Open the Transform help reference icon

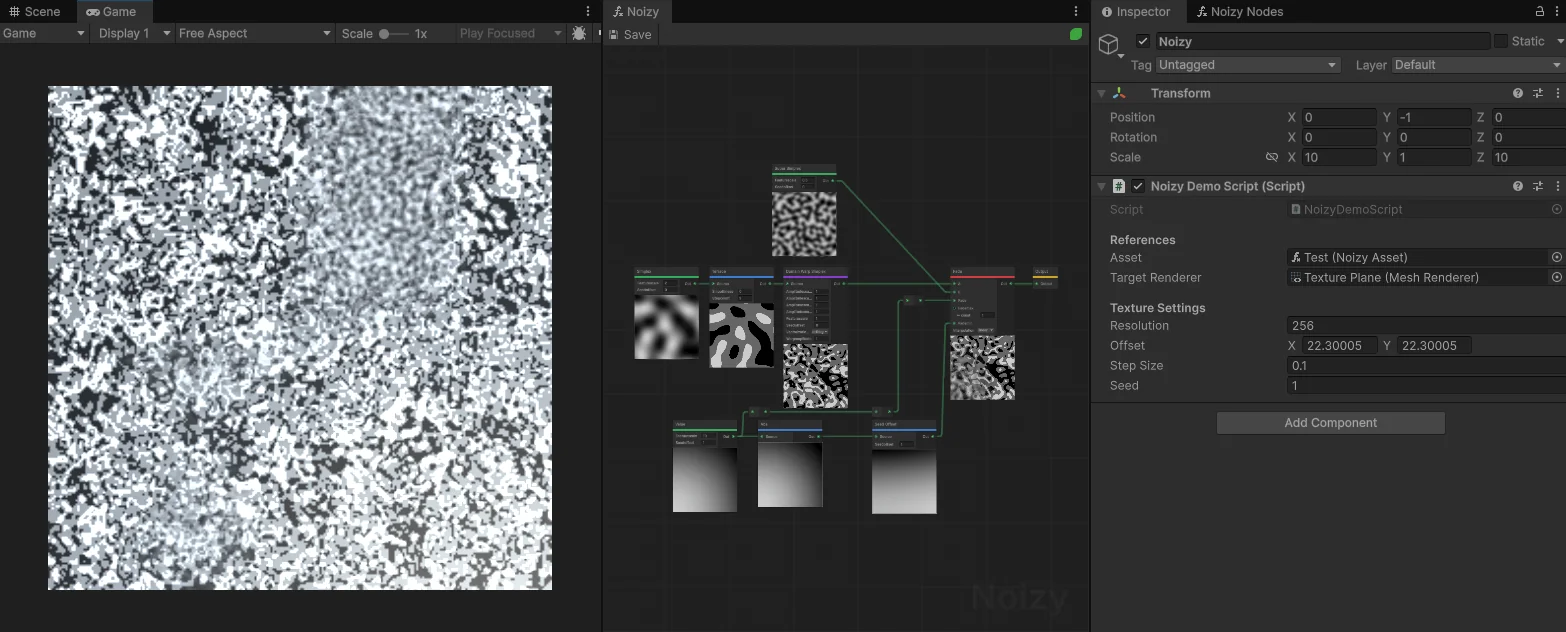pos(1518,93)
